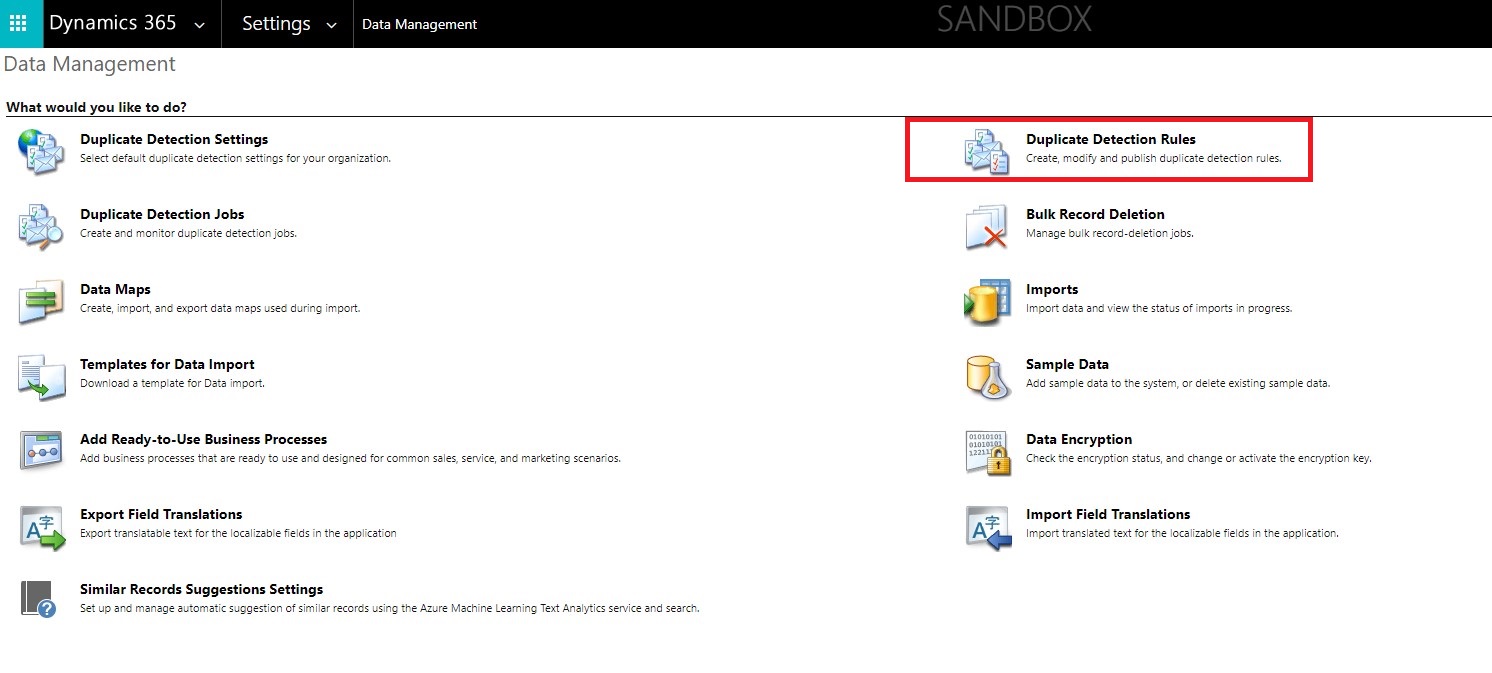Image resolution: width=1492 pixels, height=673 pixels.
Task: Click the Duplicate Detection Settings icon
Action: pos(41,152)
